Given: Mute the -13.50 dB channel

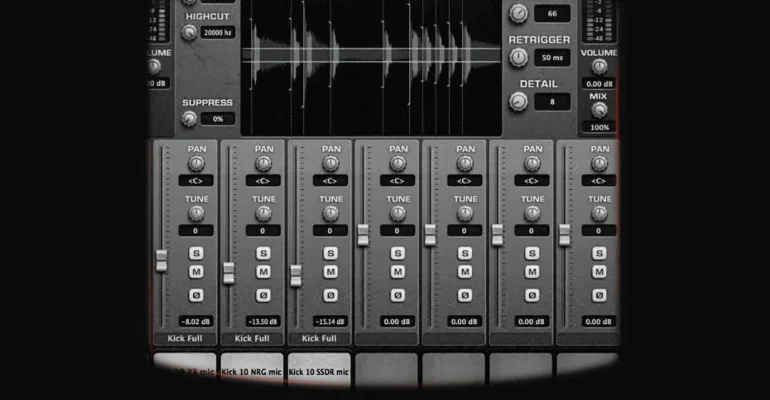Looking at the screenshot, I should pos(263,272).
